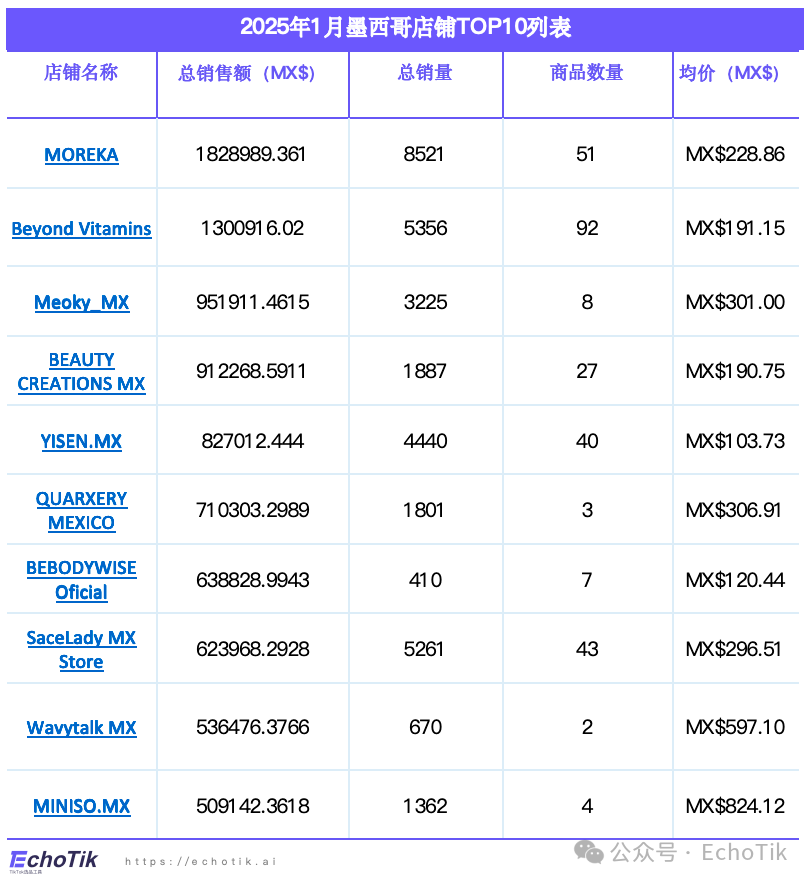Screen dimensions: 812x884
Task: Open the BEAUTY CREATIONS MX store link
Action: (81, 372)
